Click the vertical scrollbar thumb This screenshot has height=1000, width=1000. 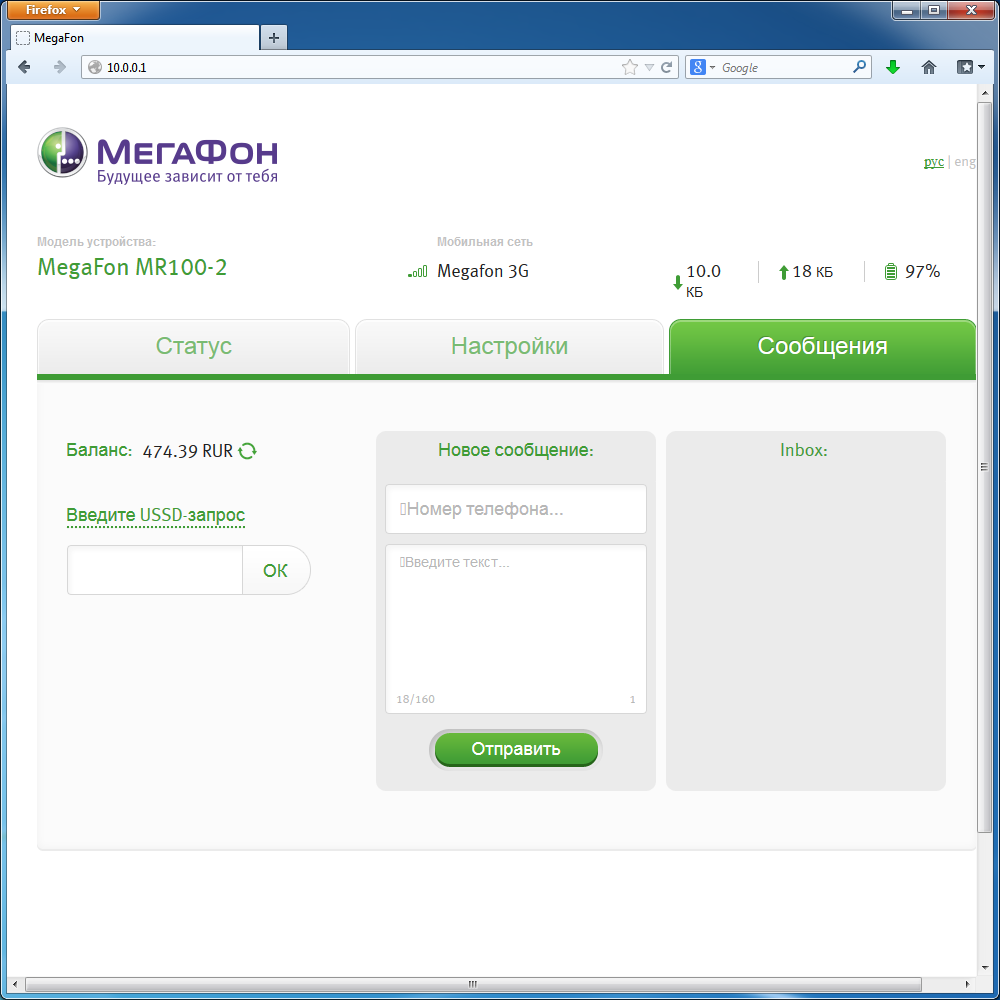tap(984, 467)
